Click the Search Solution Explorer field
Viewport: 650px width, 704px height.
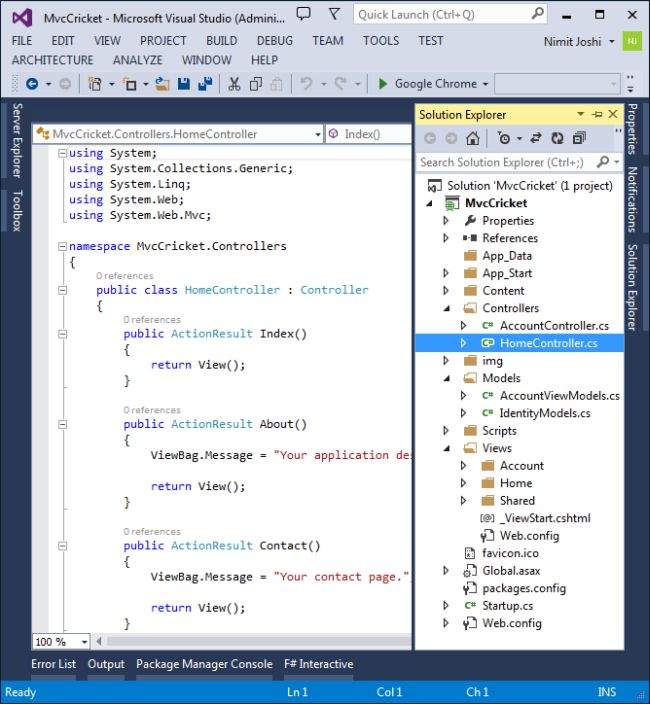(x=519, y=162)
